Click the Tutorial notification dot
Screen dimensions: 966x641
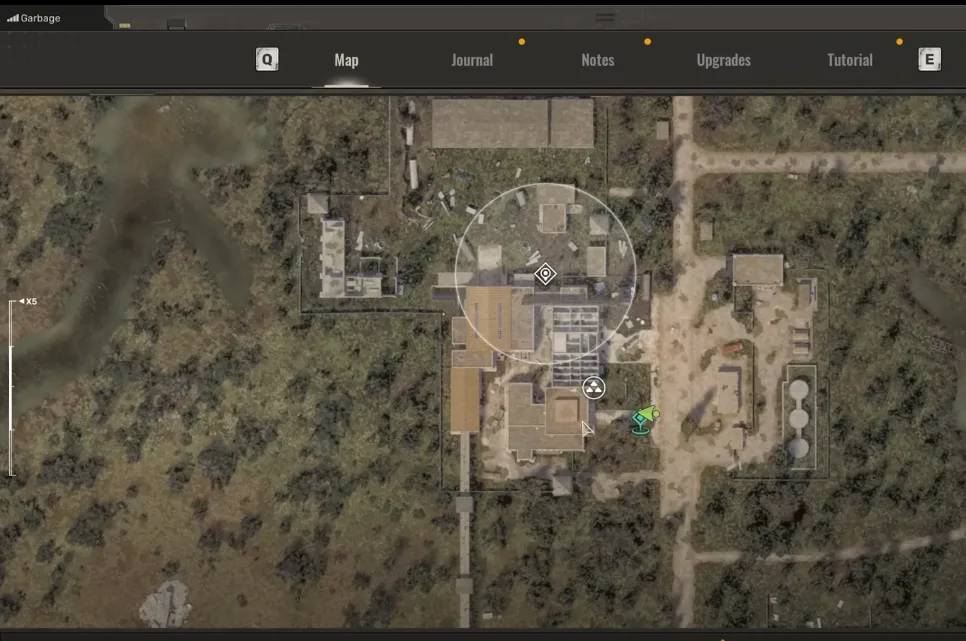pos(899,42)
